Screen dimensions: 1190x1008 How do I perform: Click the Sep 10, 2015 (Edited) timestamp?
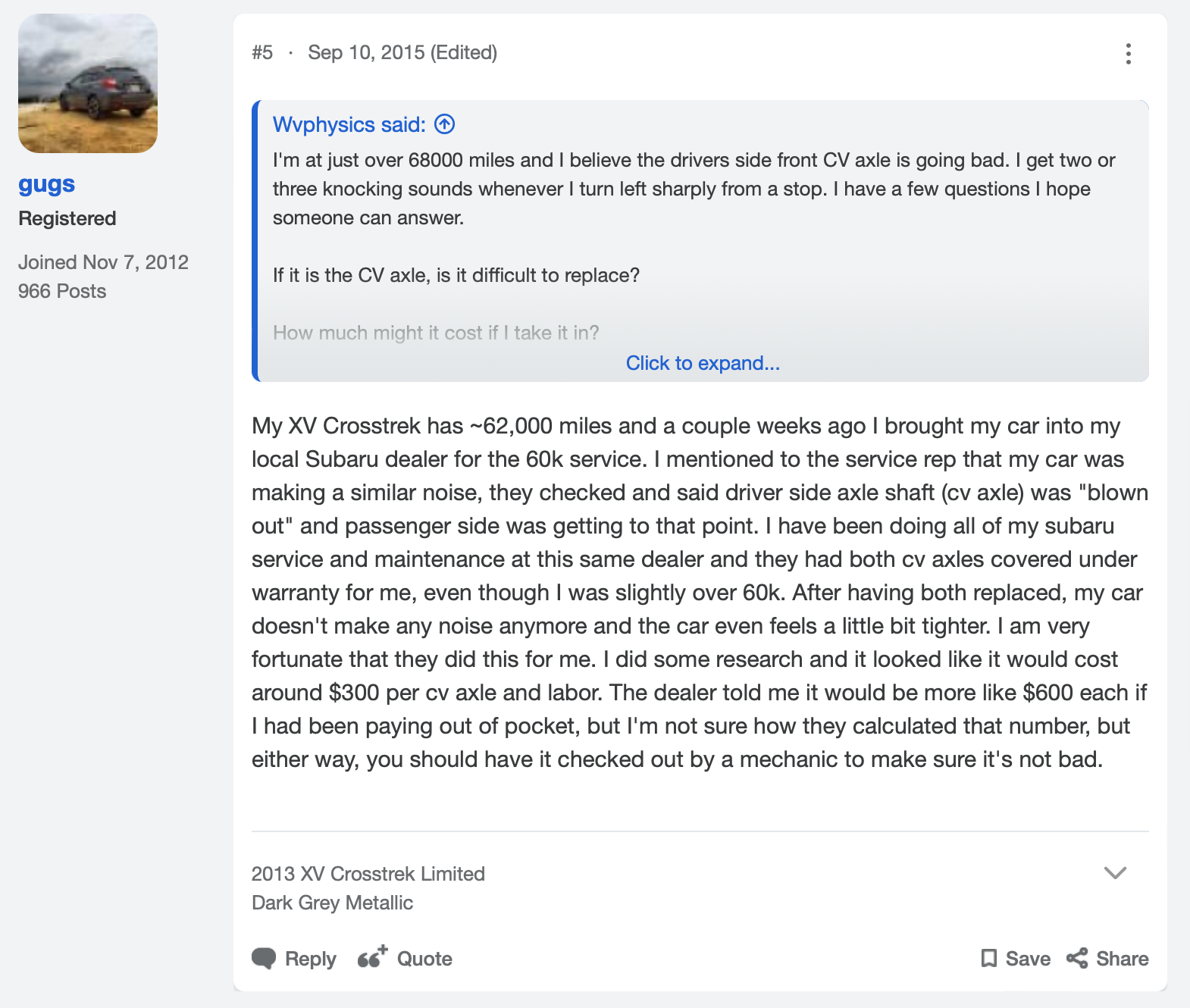point(402,52)
